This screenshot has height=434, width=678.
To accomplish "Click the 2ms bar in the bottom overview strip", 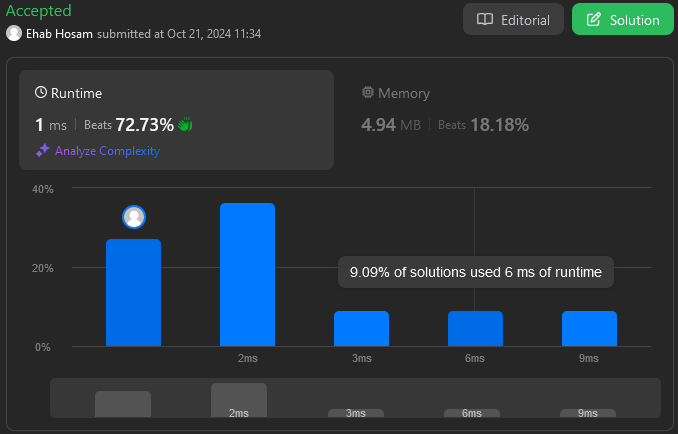I will point(239,400).
